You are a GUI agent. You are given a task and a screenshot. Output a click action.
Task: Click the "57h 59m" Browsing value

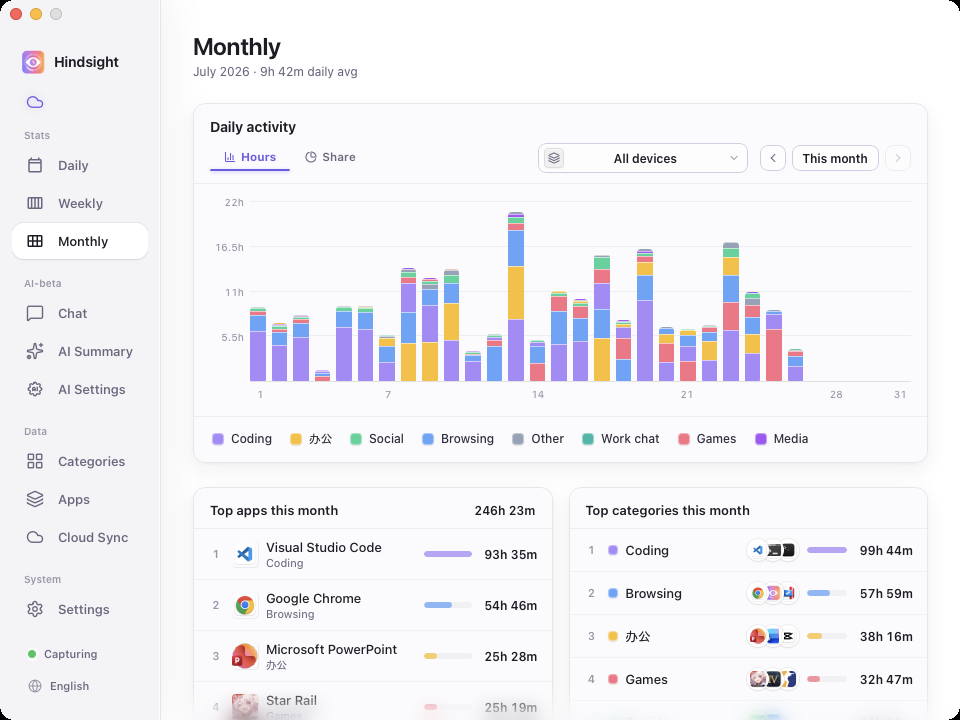[x=886, y=593]
